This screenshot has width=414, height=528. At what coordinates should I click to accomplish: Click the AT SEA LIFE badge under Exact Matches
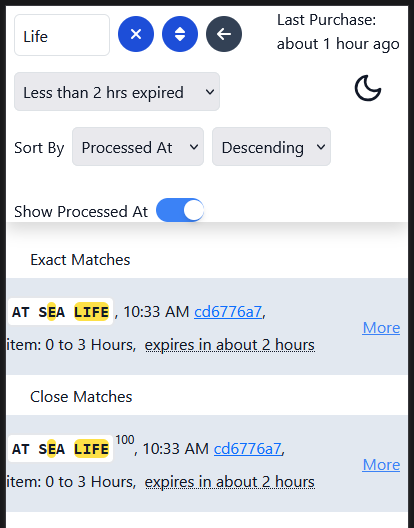60,312
